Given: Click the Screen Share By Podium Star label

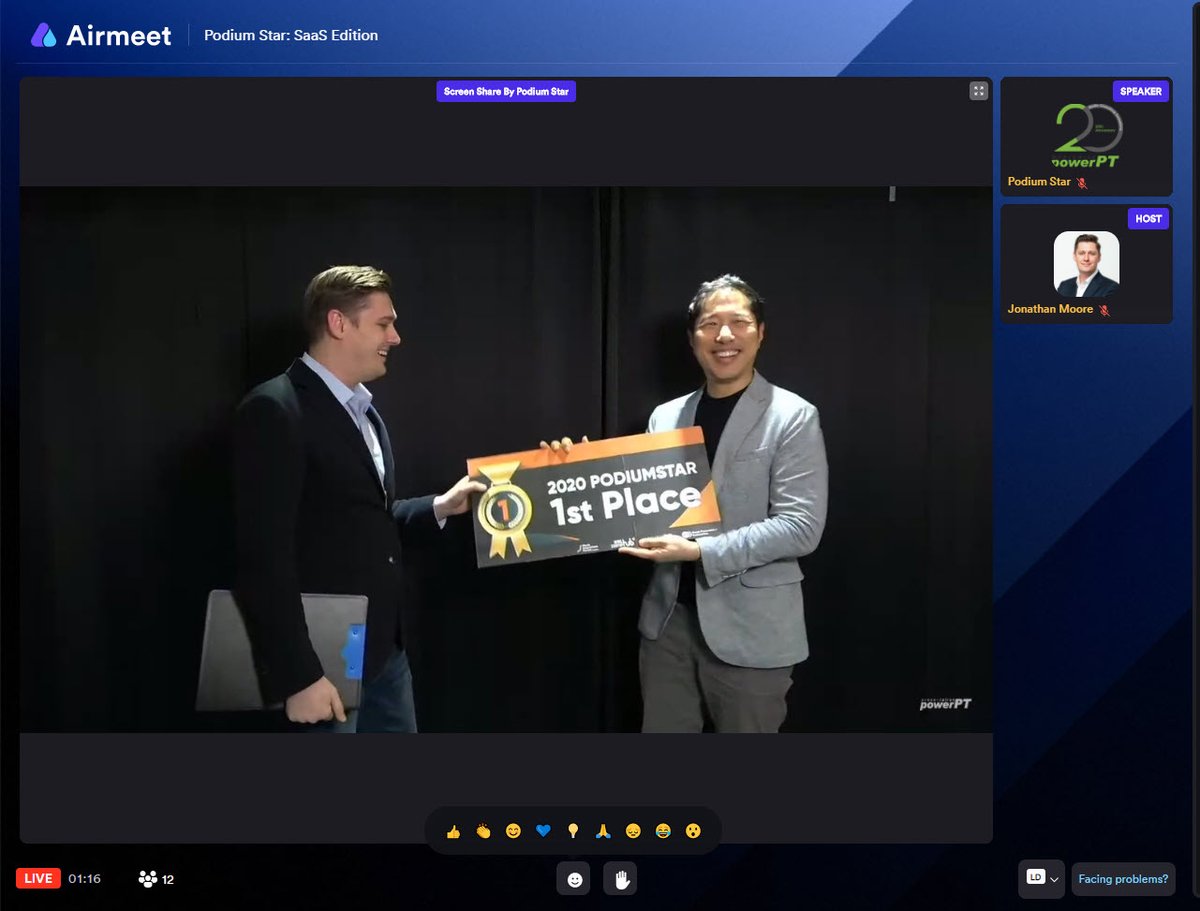Looking at the screenshot, I should [506, 91].
